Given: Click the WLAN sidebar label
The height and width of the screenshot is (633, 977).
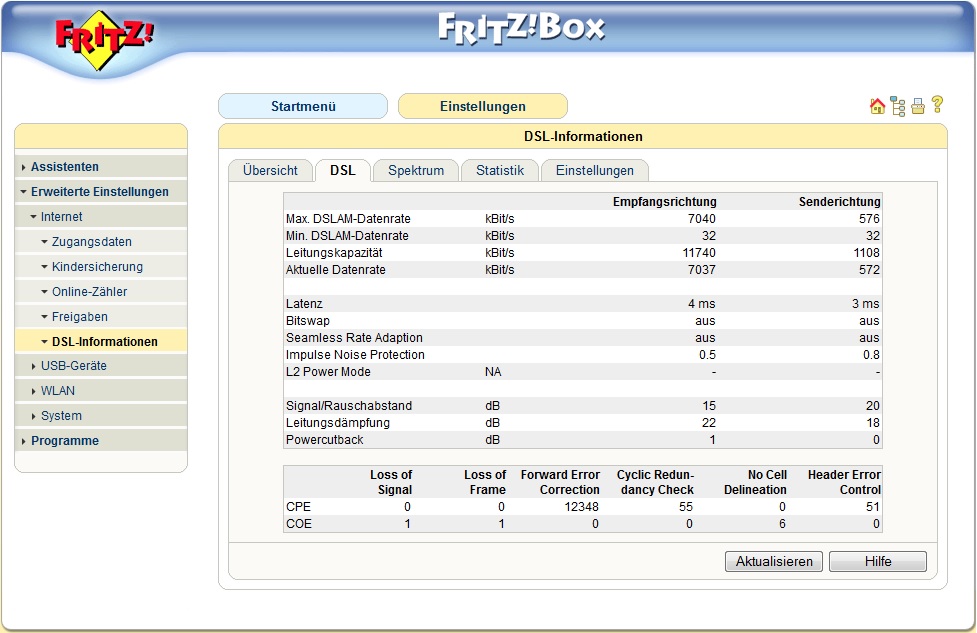Looking at the screenshot, I should 58,391.
